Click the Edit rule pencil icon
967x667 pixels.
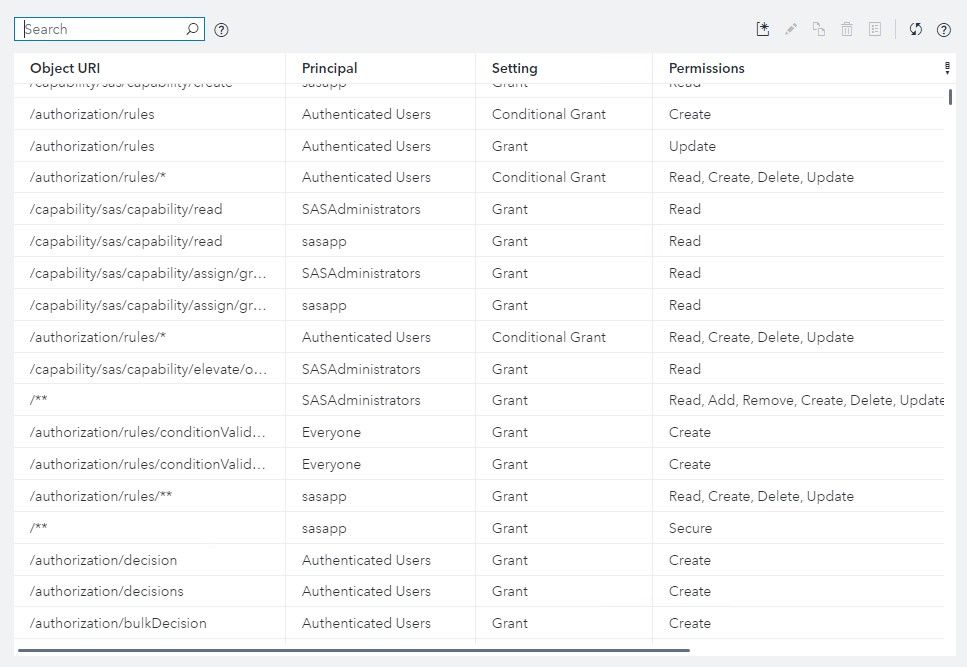click(x=790, y=29)
